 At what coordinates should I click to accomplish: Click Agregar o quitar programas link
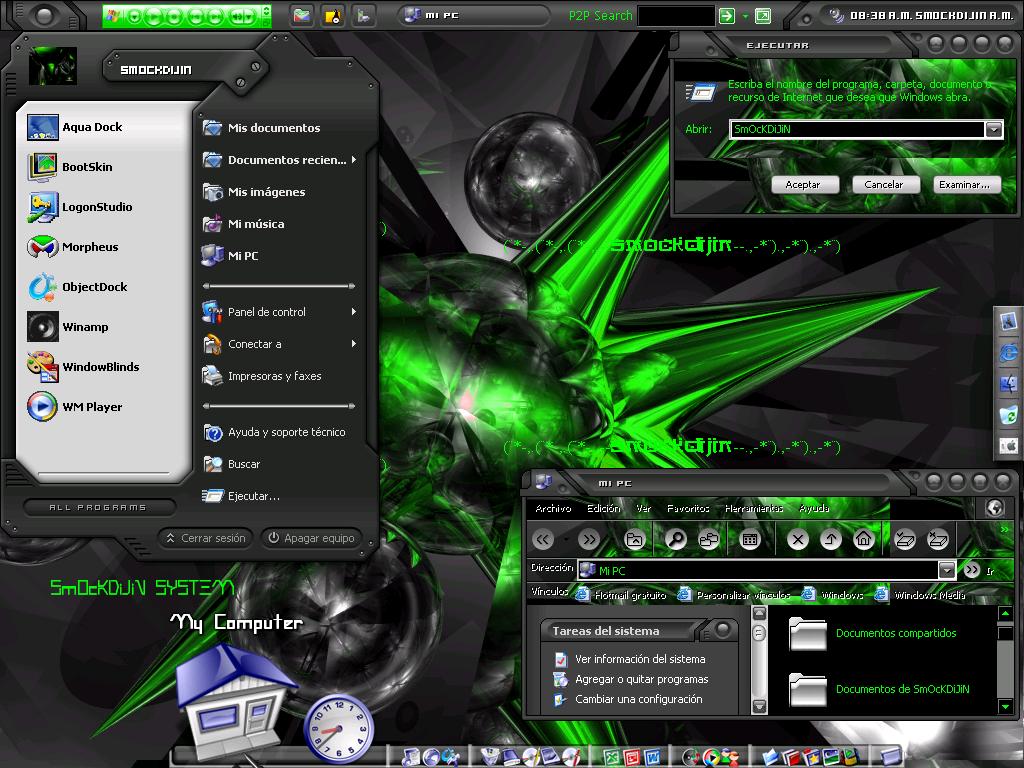[641, 679]
